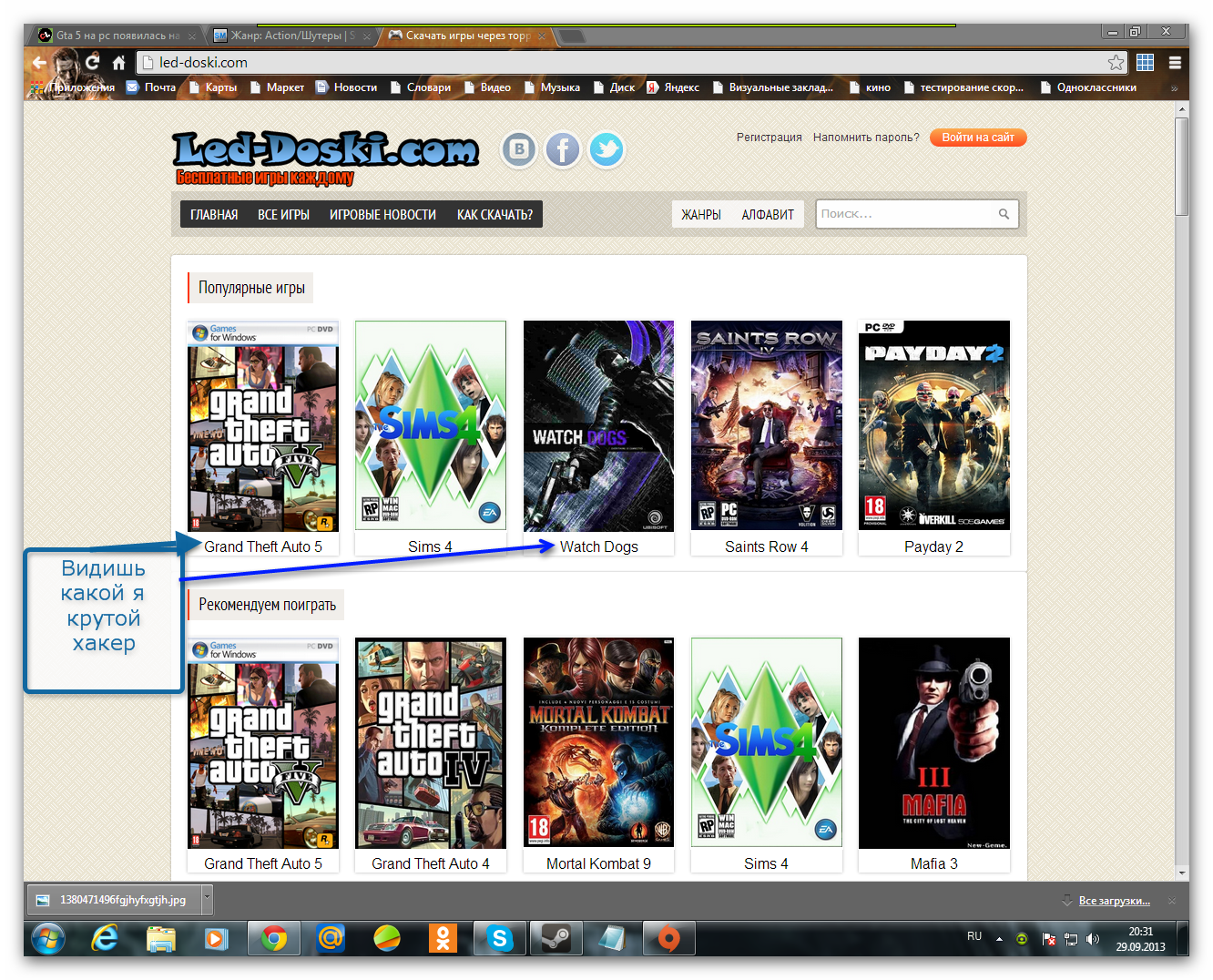The height and width of the screenshot is (980, 1213).
Task: Open the Карты bookmark
Action: click(212, 87)
